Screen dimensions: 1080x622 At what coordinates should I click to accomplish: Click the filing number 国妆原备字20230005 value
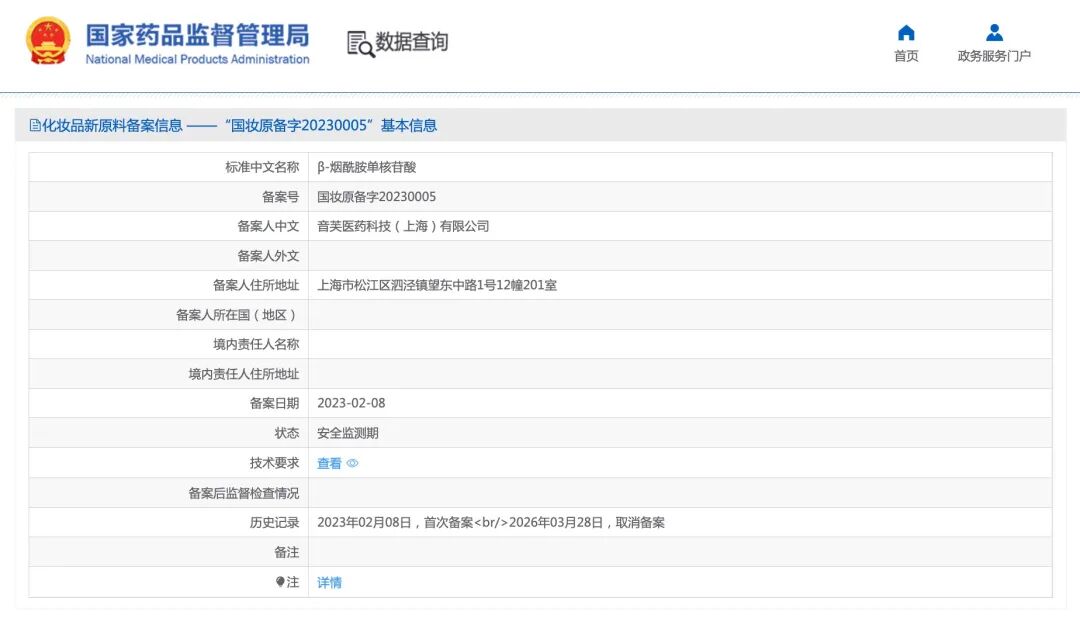coord(376,197)
